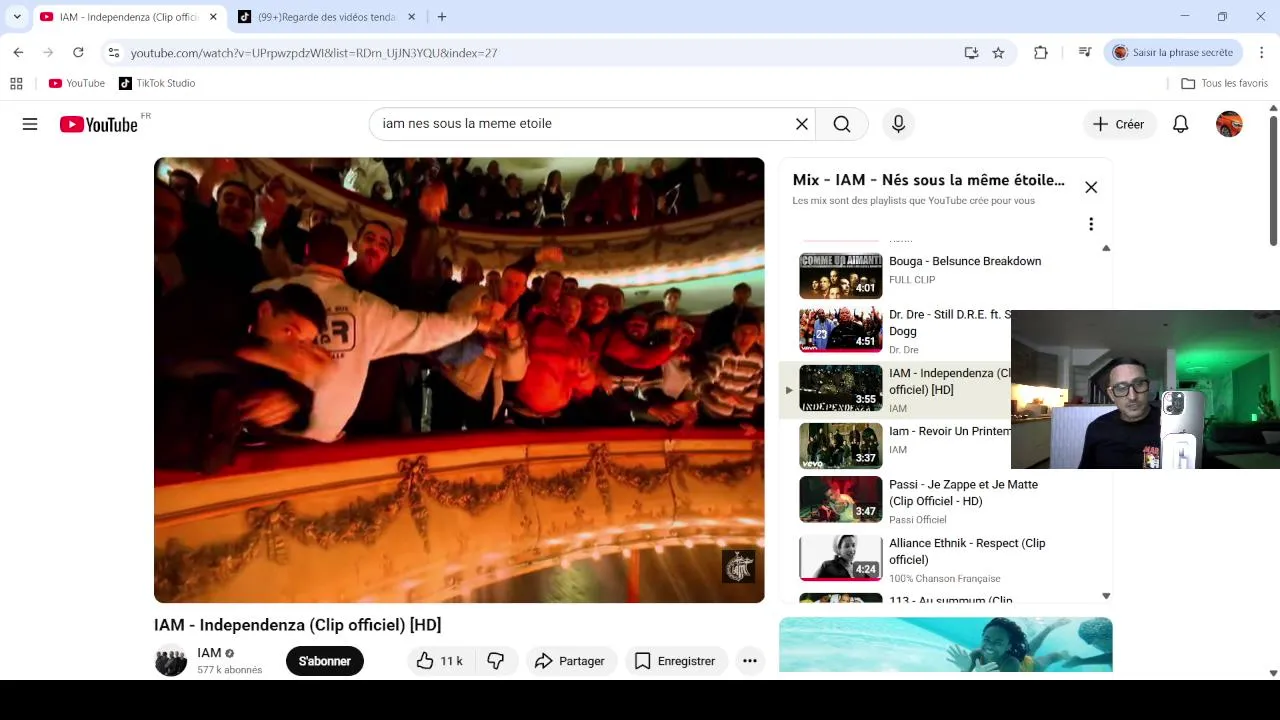
Task: Close the Mix playlist panel
Action: [1091, 187]
